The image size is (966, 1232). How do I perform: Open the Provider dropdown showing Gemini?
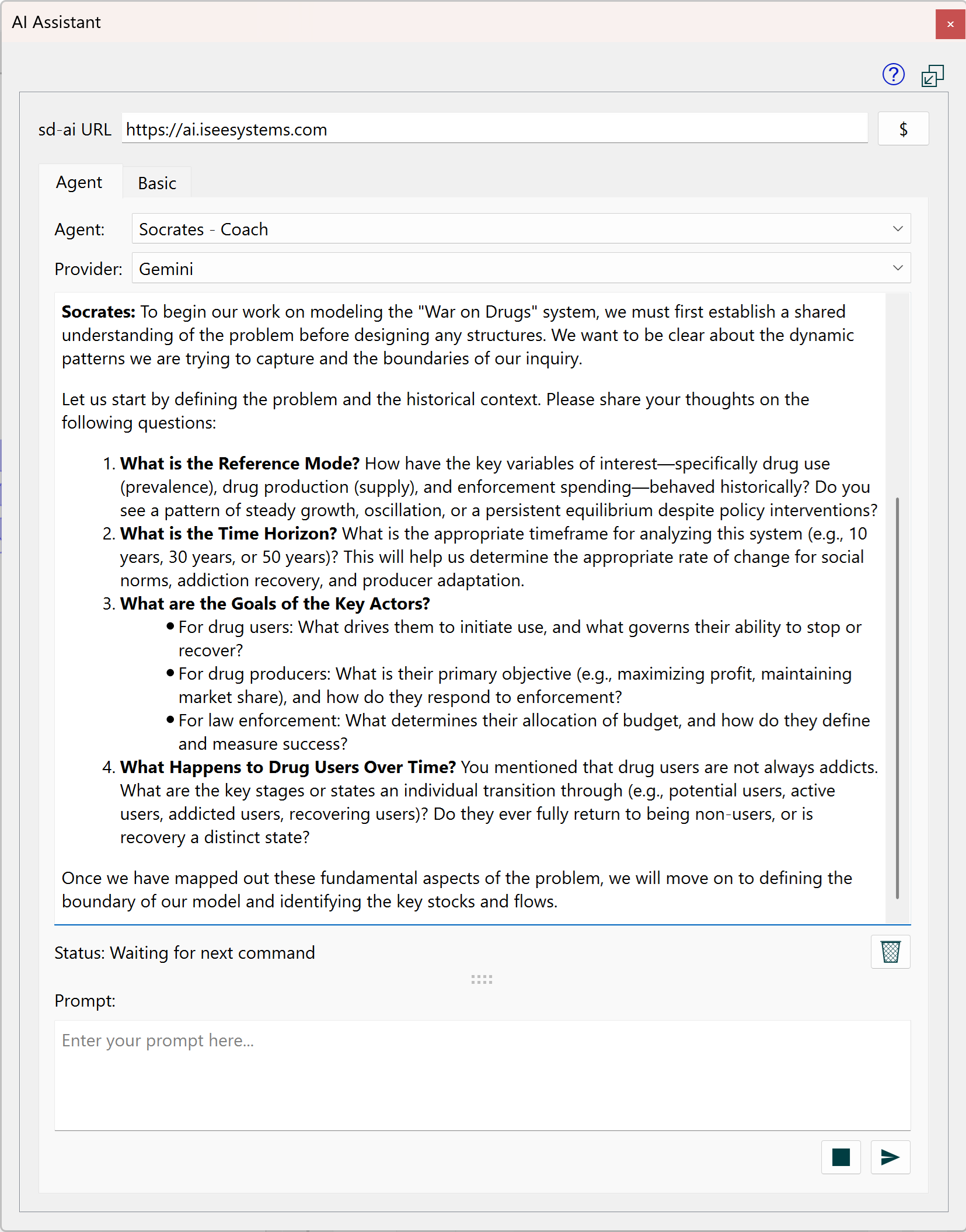tap(521, 269)
